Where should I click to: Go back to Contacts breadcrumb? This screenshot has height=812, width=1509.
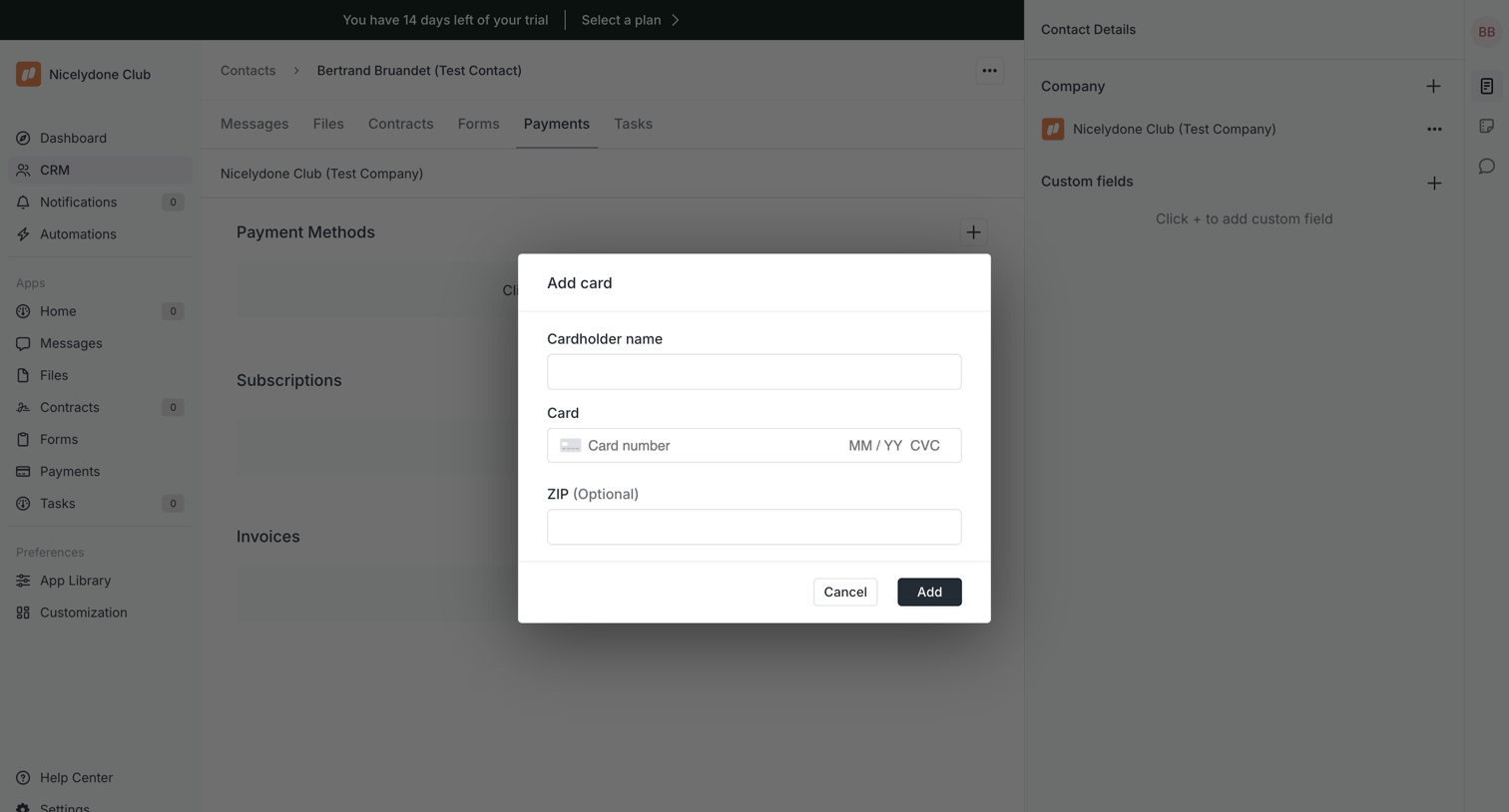(248, 71)
